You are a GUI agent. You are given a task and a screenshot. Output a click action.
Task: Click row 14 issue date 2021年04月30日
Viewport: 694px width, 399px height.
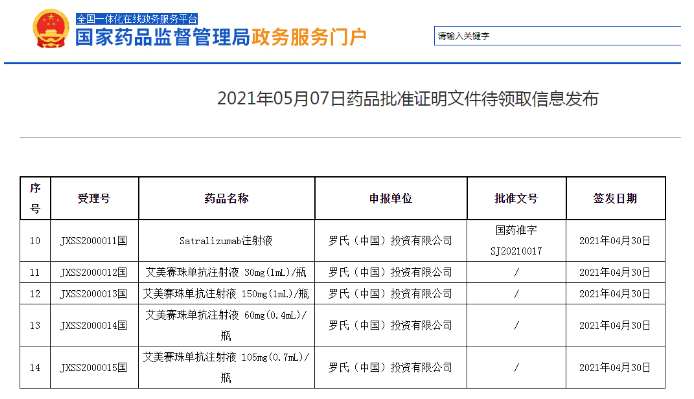616,368
